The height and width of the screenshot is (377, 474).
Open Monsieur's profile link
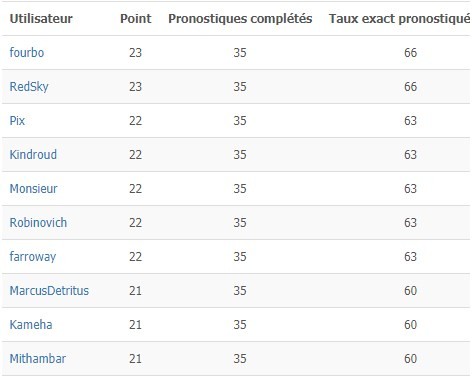pos(33,189)
